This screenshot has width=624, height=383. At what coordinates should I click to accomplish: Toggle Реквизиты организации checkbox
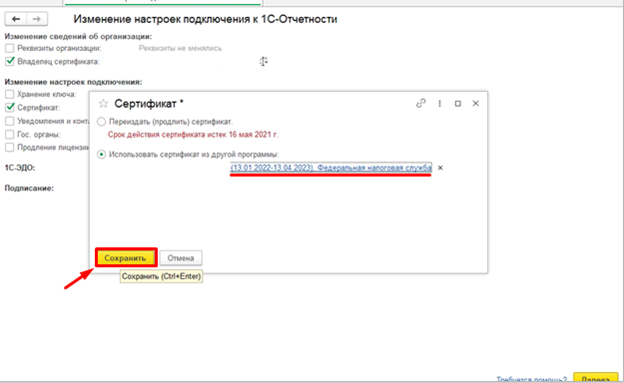tap(10, 48)
